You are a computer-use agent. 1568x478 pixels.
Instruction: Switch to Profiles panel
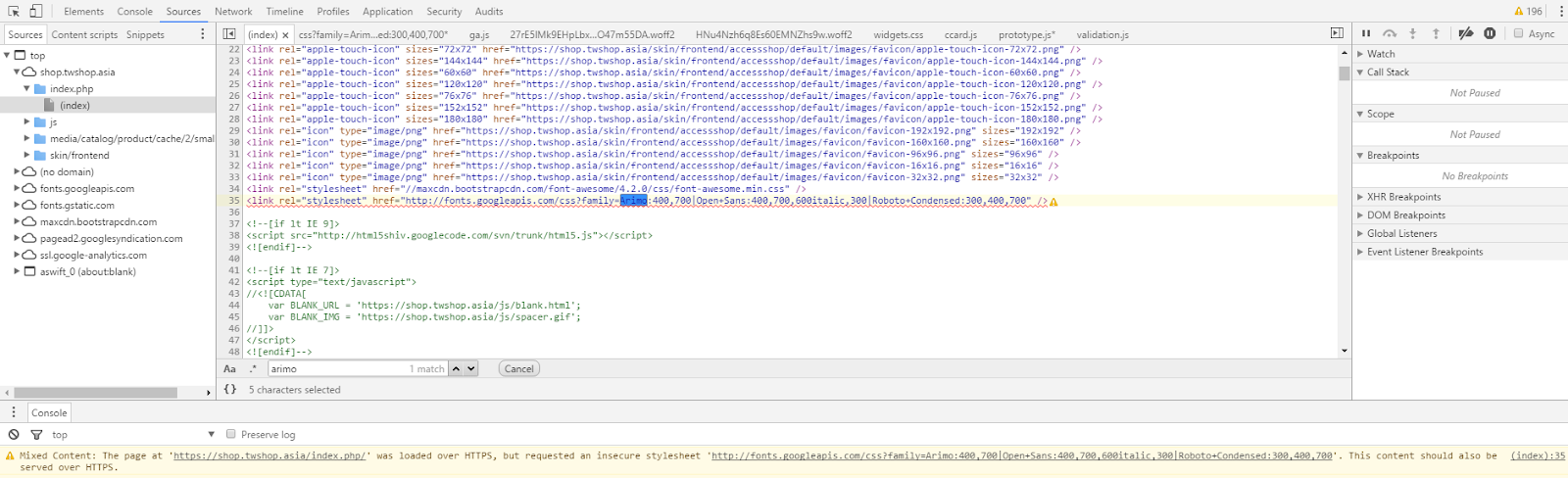[333, 12]
